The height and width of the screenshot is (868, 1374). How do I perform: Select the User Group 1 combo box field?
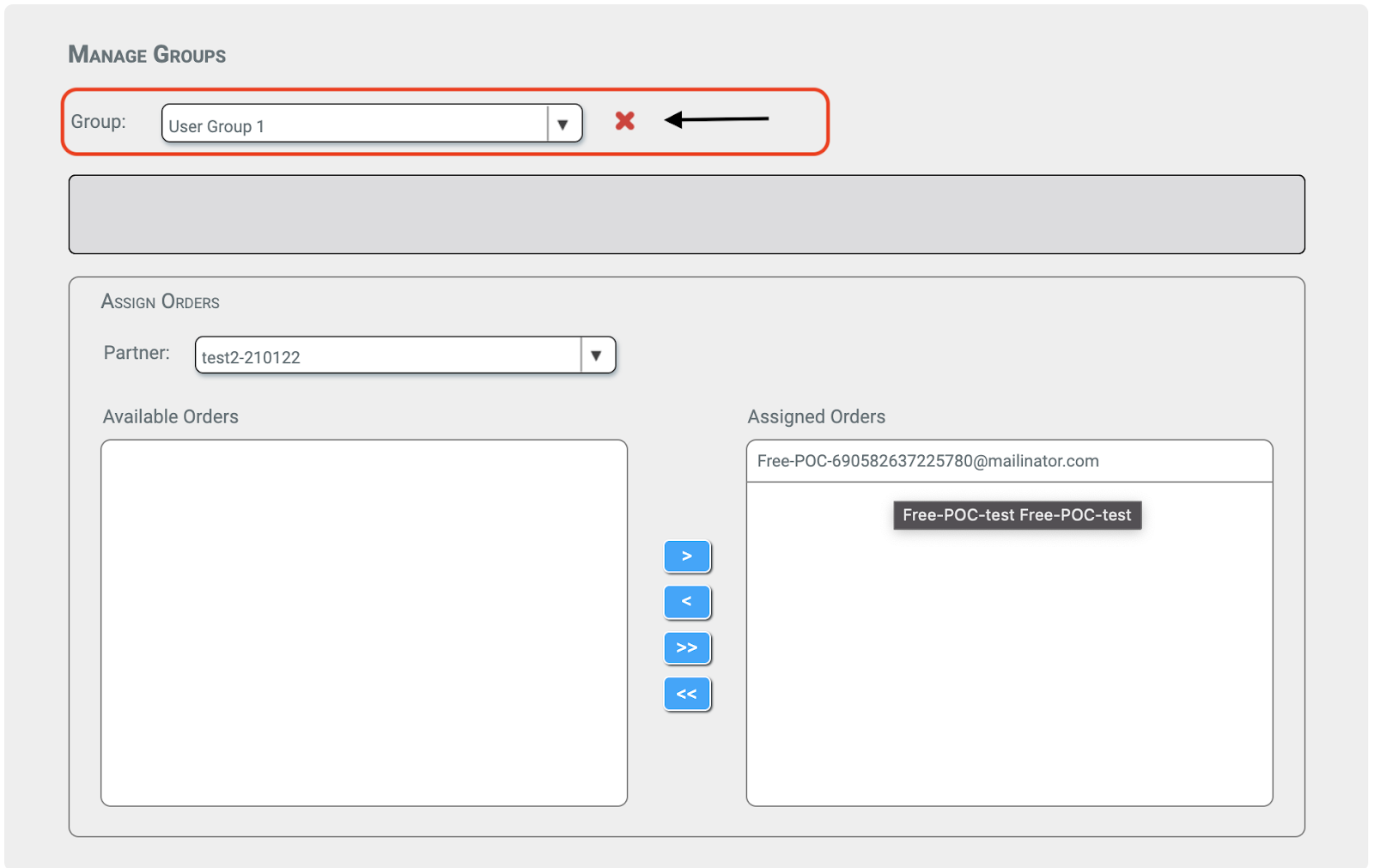[x=372, y=124]
